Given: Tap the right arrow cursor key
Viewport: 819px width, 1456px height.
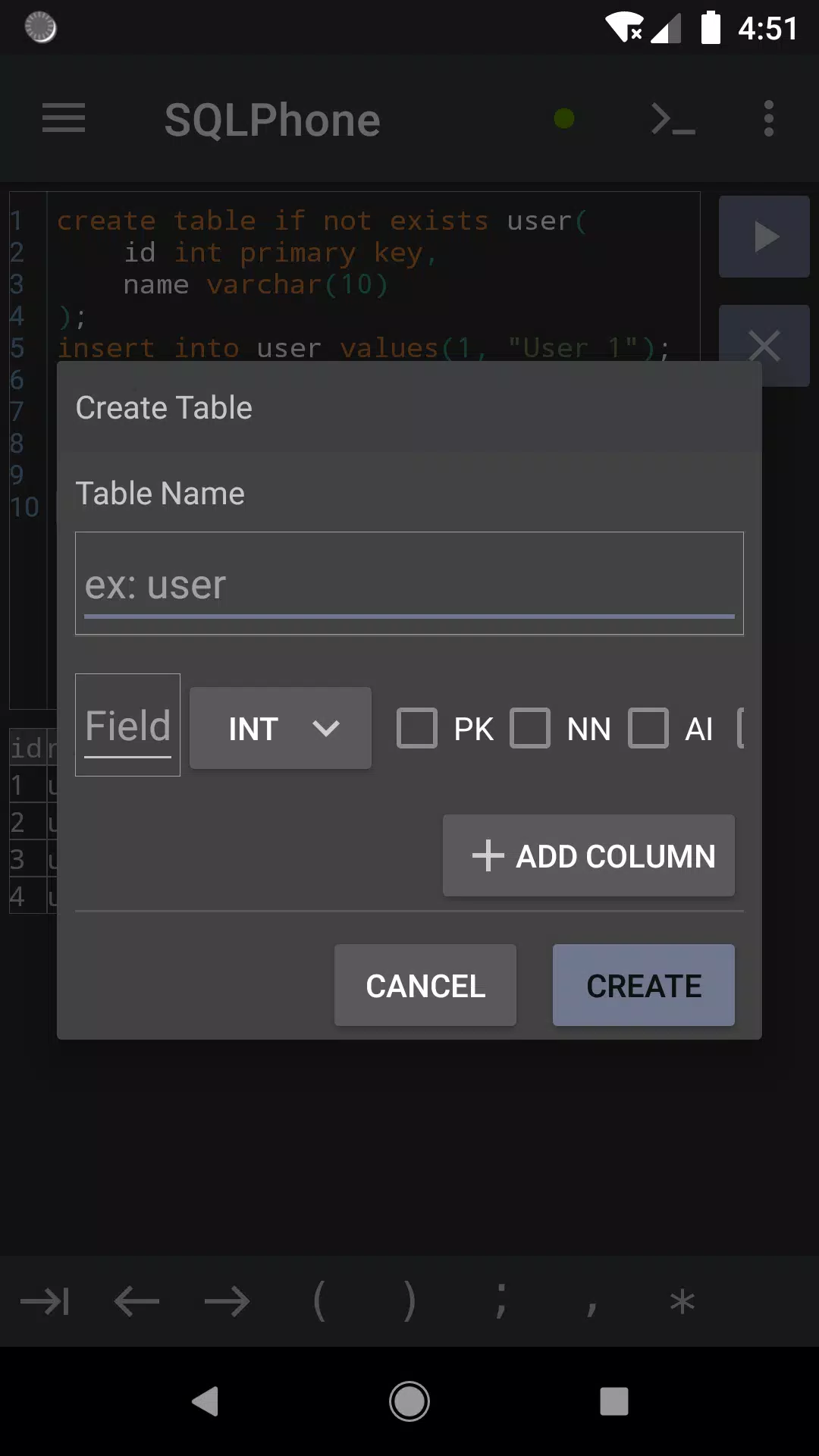Looking at the screenshot, I should tap(227, 1301).
